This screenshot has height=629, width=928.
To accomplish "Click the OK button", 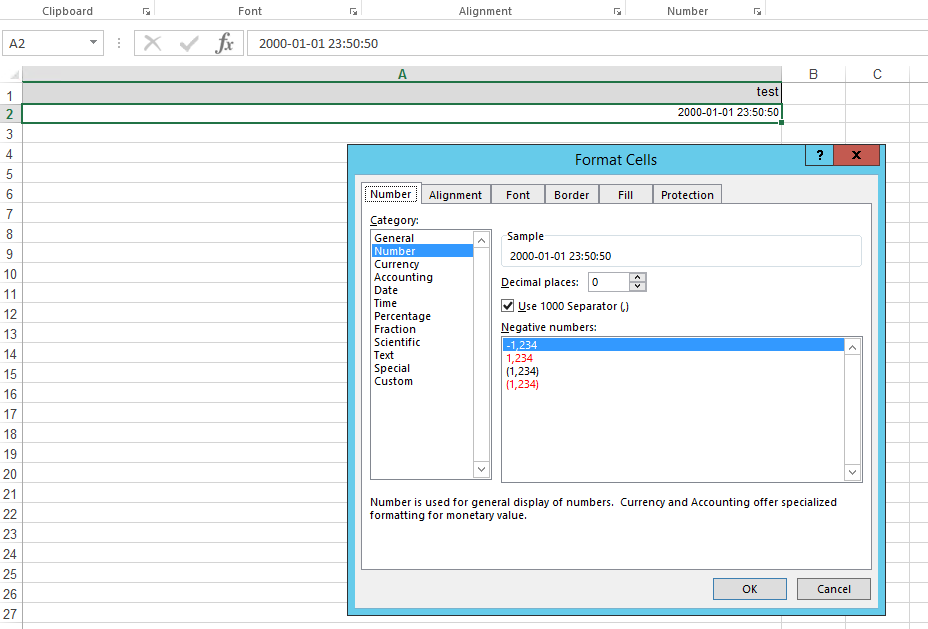I will [749, 588].
